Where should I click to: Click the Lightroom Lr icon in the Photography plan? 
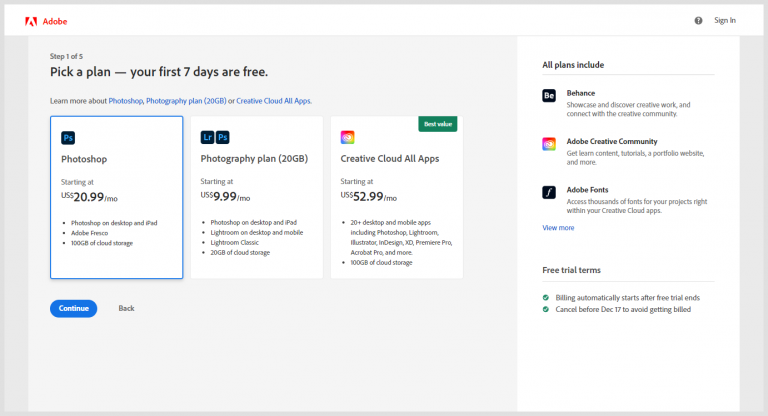[208, 137]
